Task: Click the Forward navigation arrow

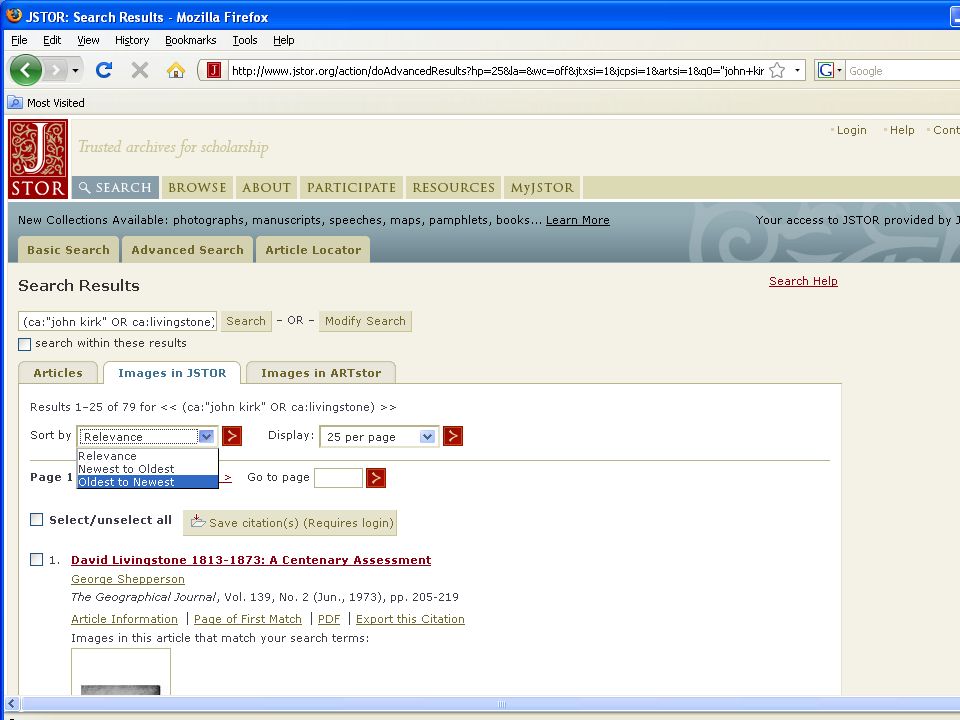Action: coord(56,70)
